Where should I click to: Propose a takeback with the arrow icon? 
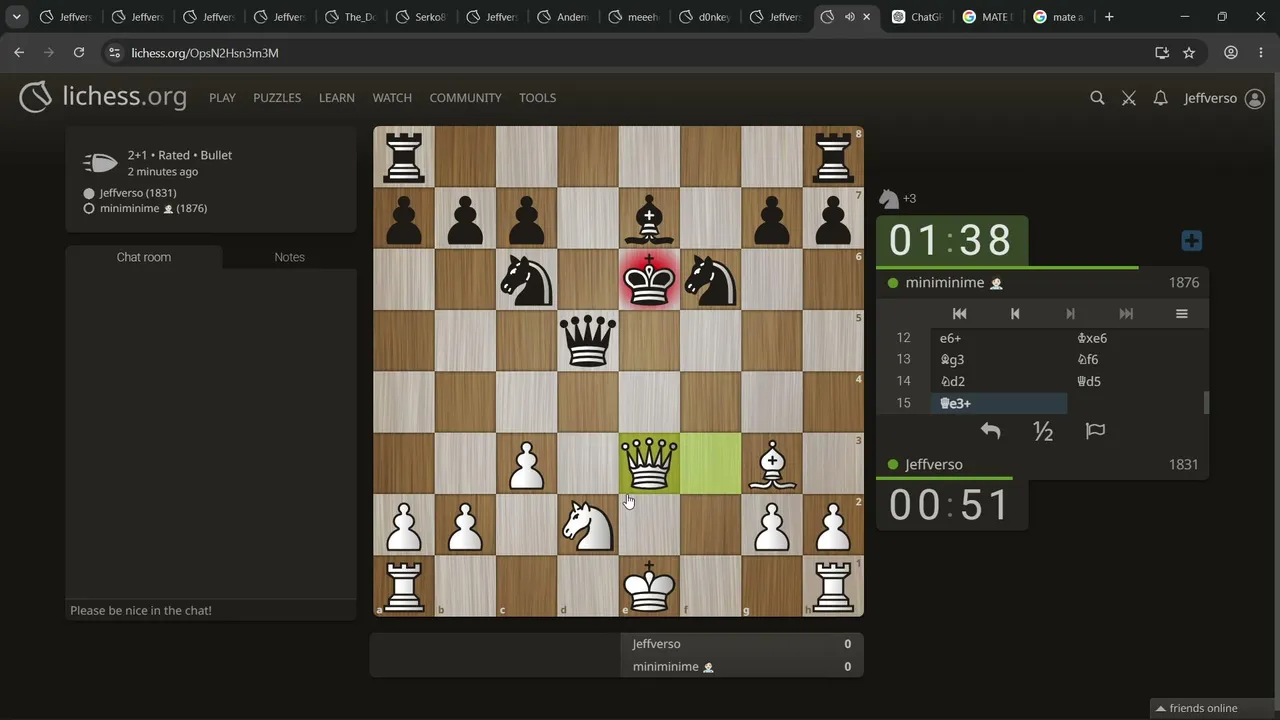pos(990,431)
